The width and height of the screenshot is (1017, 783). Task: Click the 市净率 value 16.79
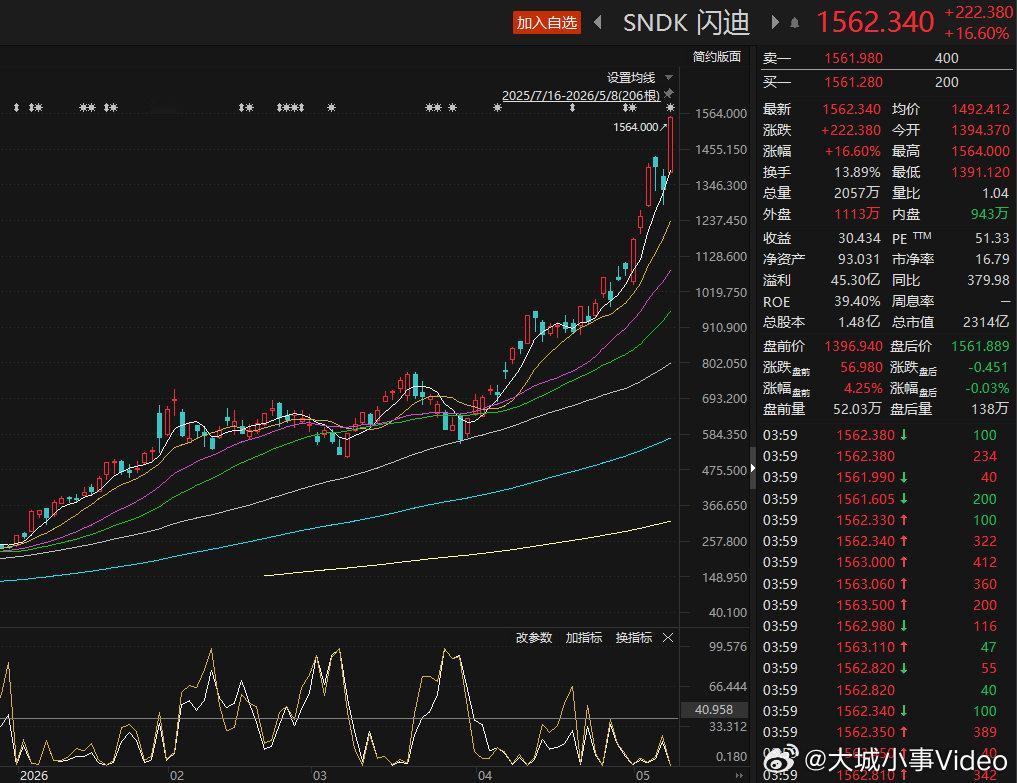[x=992, y=259]
